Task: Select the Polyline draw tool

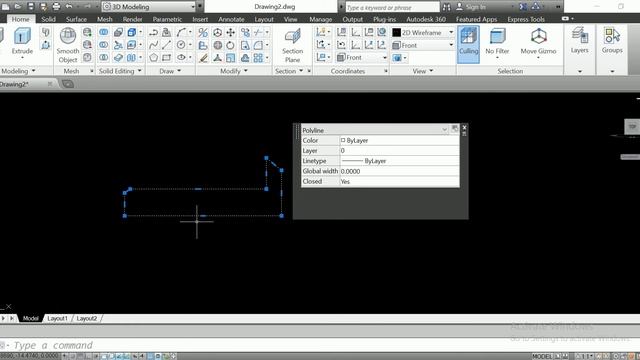Action: point(153,32)
